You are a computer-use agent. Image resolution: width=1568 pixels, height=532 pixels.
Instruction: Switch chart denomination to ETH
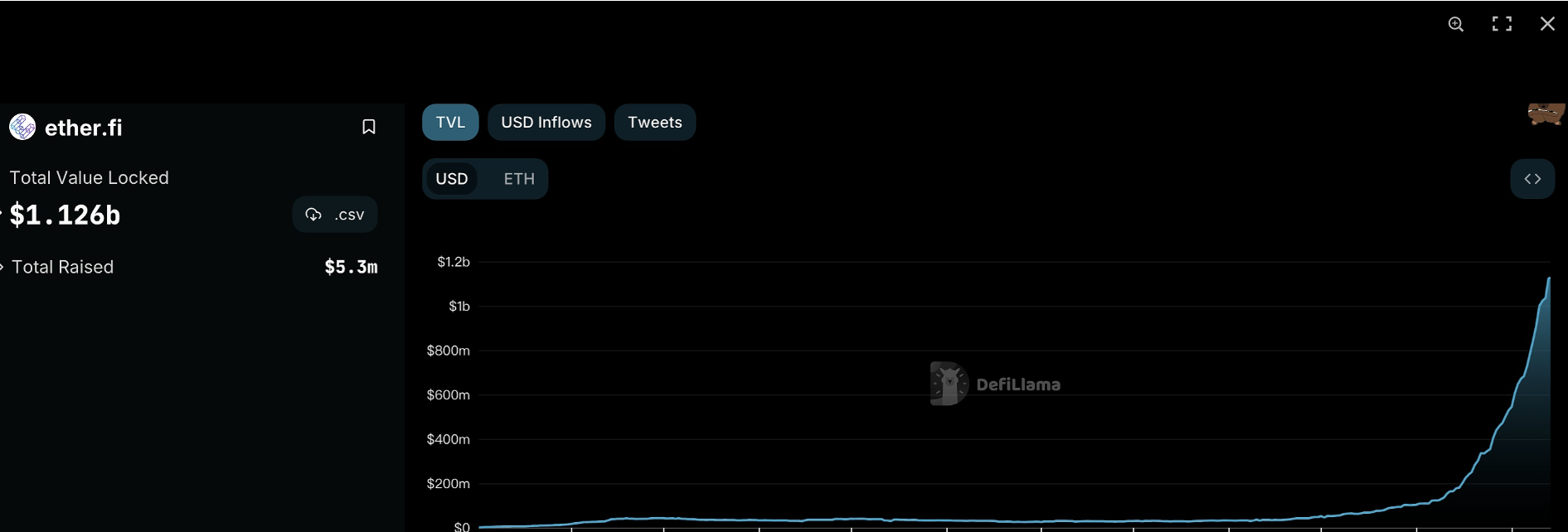519,179
